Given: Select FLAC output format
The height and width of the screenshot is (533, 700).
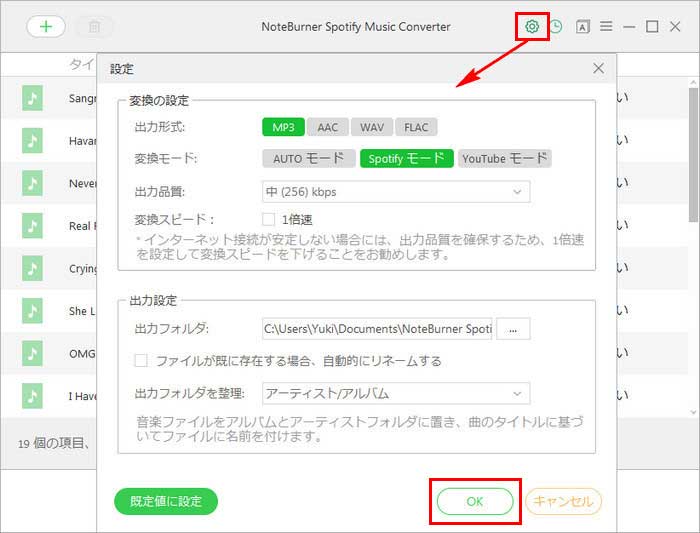Looking at the screenshot, I should coord(416,127).
